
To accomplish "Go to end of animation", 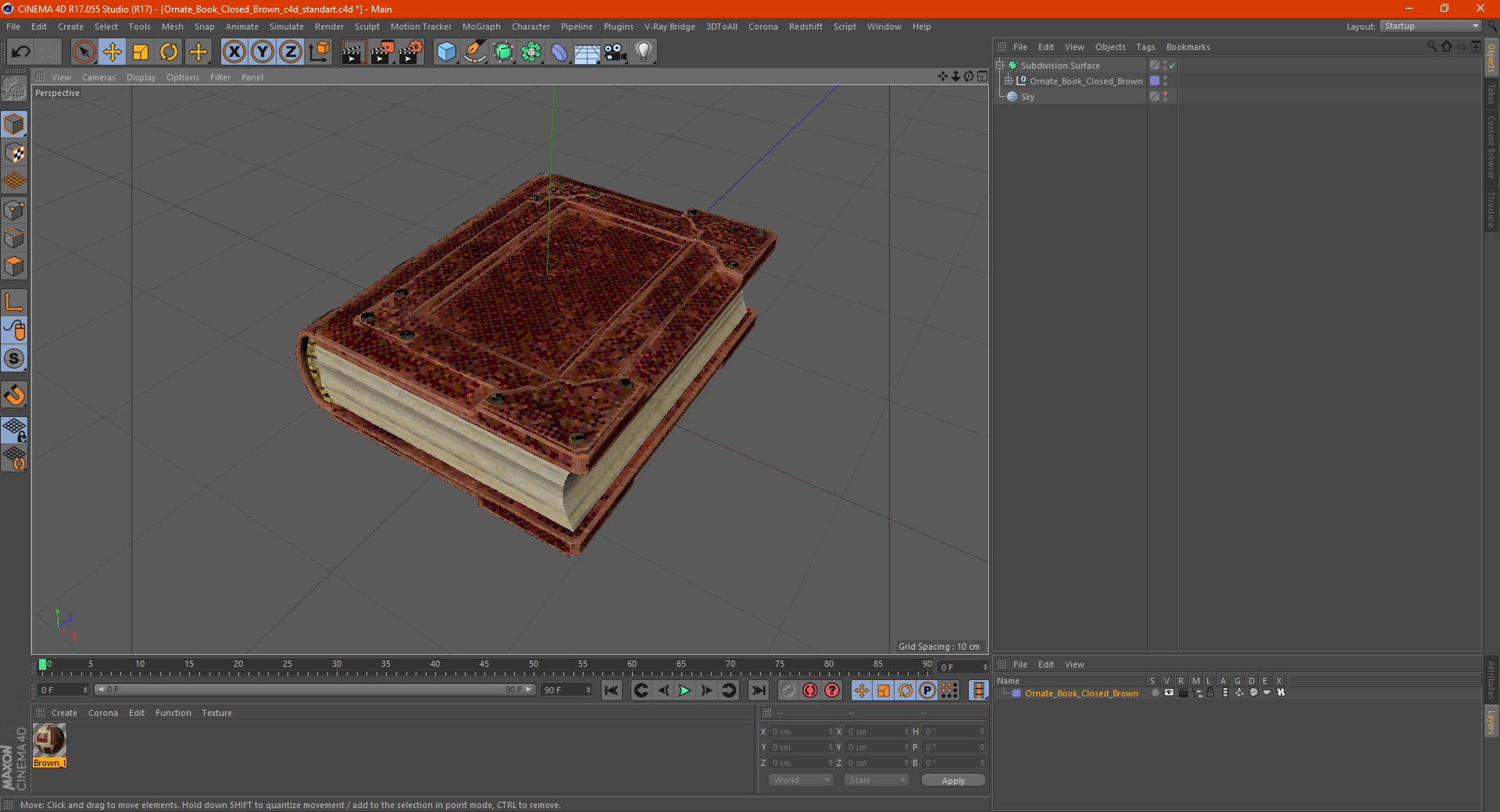I will [x=758, y=690].
